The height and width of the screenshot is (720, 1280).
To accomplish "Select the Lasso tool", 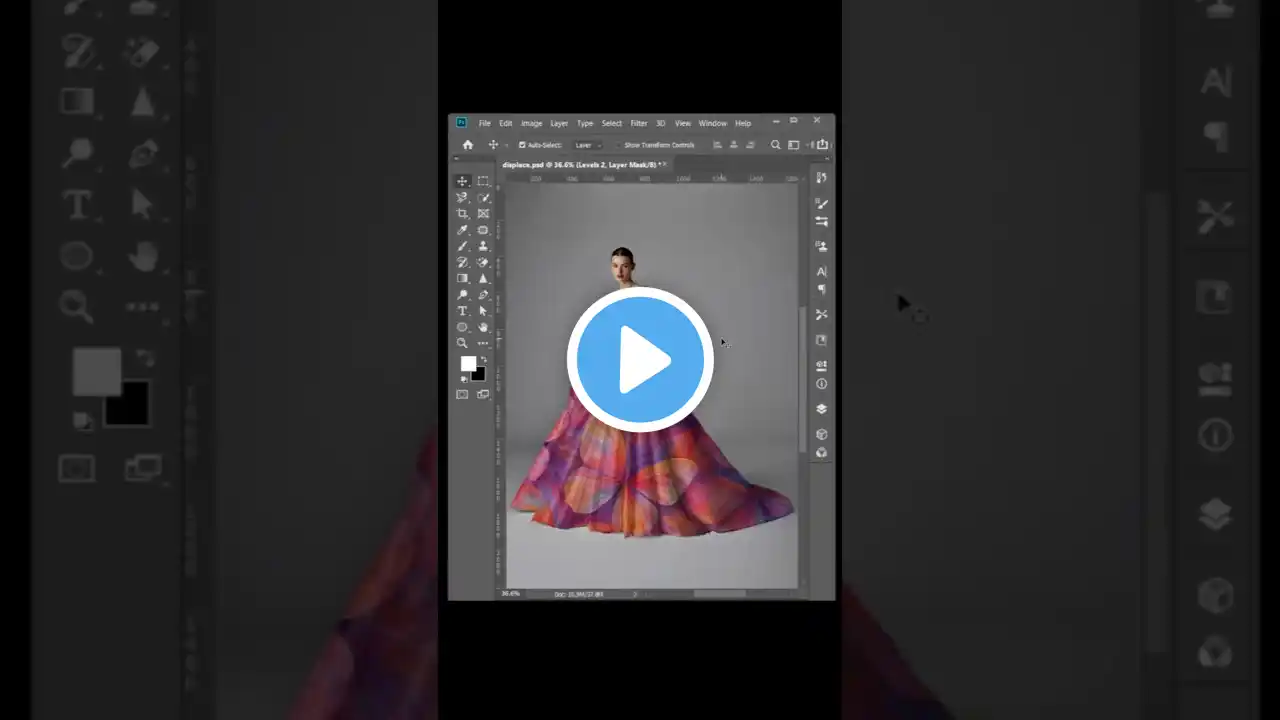I will tap(462, 197).
